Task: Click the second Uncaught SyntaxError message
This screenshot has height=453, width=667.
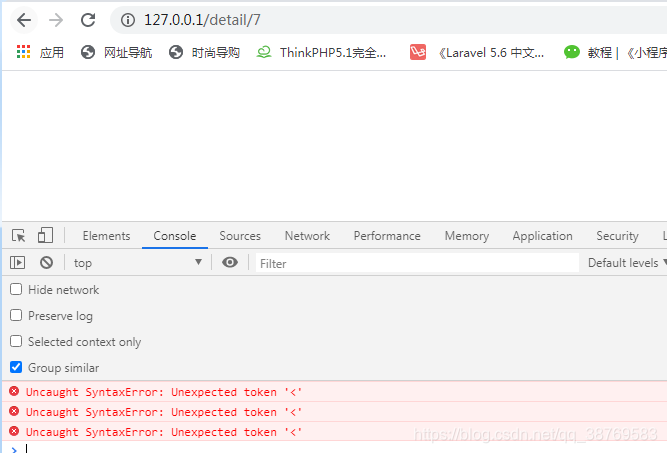Action: (163, 412)
